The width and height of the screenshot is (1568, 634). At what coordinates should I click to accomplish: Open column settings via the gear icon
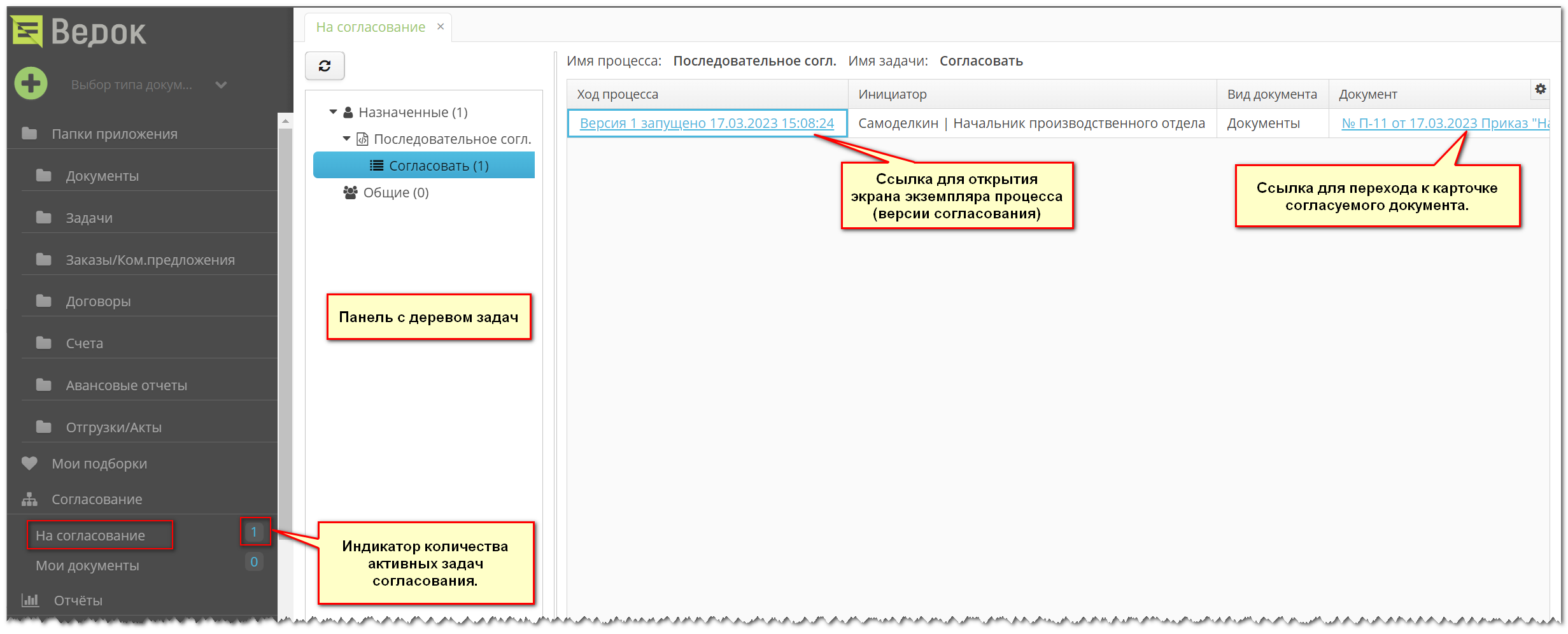[1541, 90]
